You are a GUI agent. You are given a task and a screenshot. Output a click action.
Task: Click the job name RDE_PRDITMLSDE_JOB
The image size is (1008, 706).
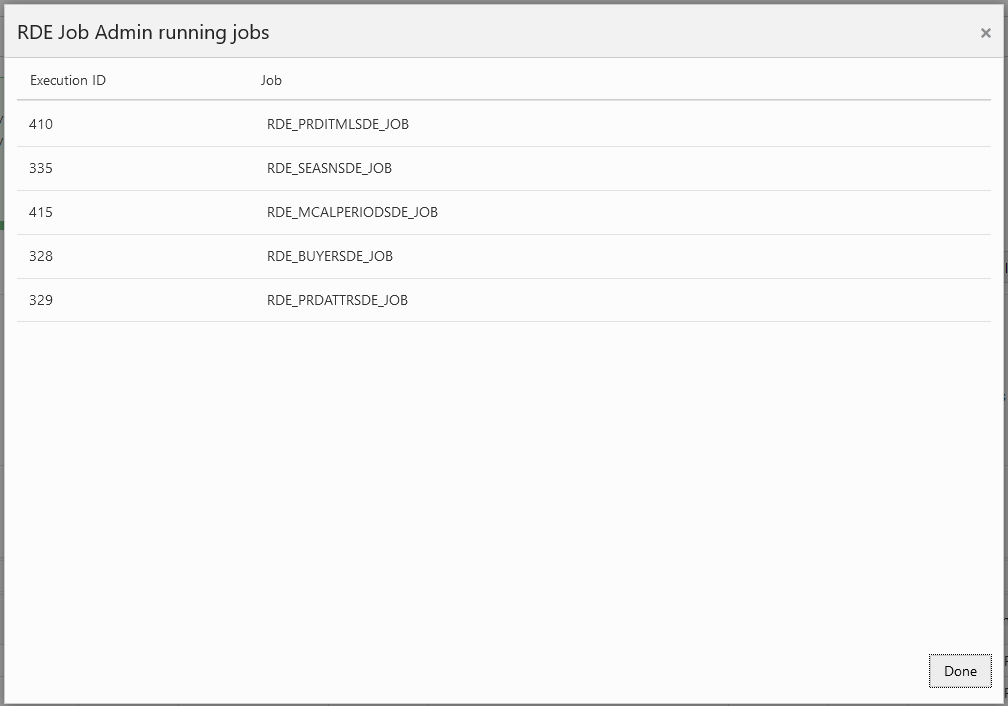[339, 124]
